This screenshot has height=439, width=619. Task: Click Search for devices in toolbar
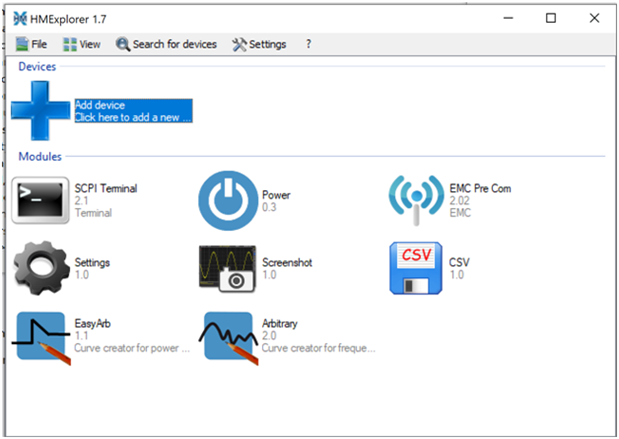pyautogui.click(x=166, y=44)
